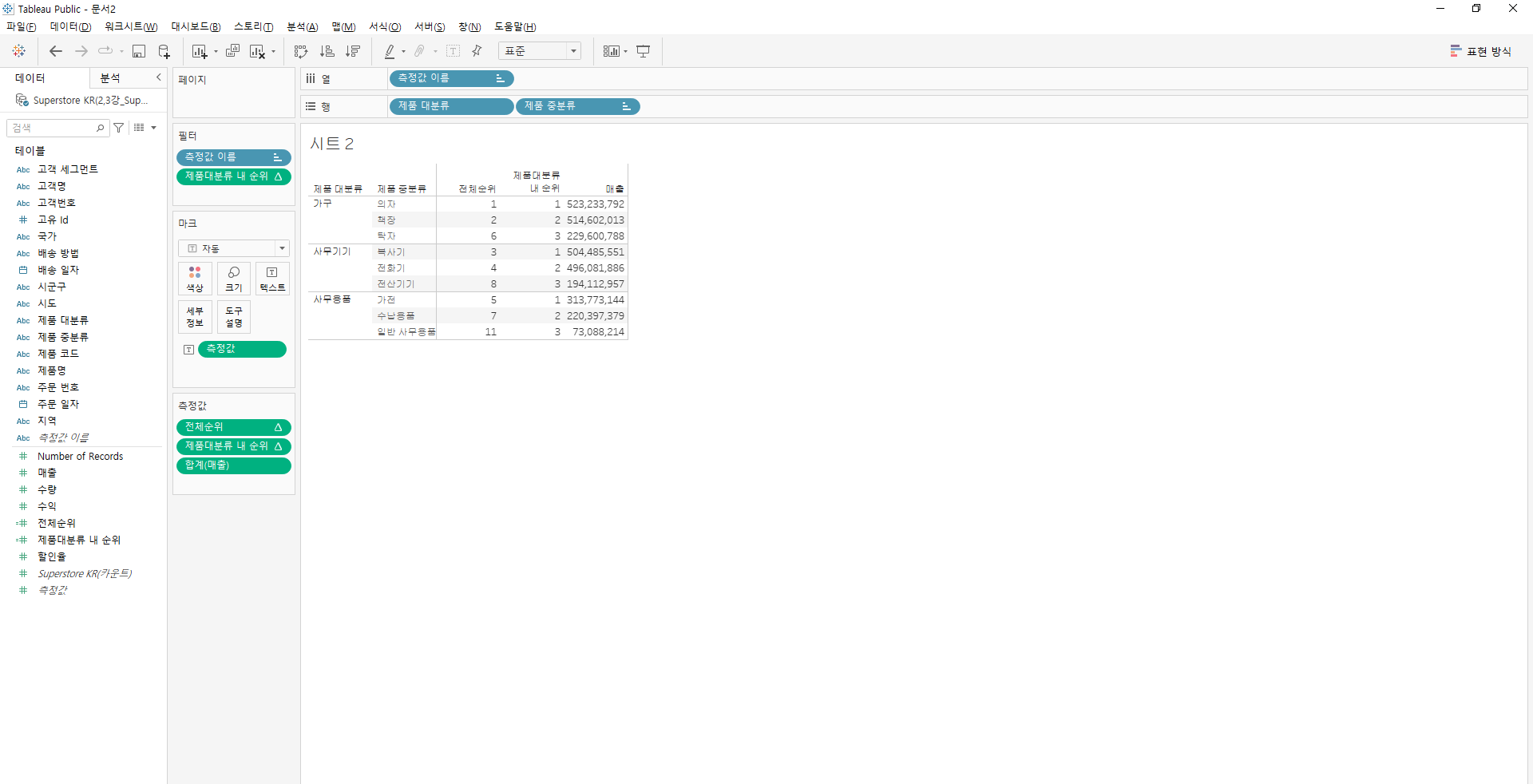Viewport: 1533px width, 784px height.
Task: Open the 파일(F) menu
Action: [22, 27]
